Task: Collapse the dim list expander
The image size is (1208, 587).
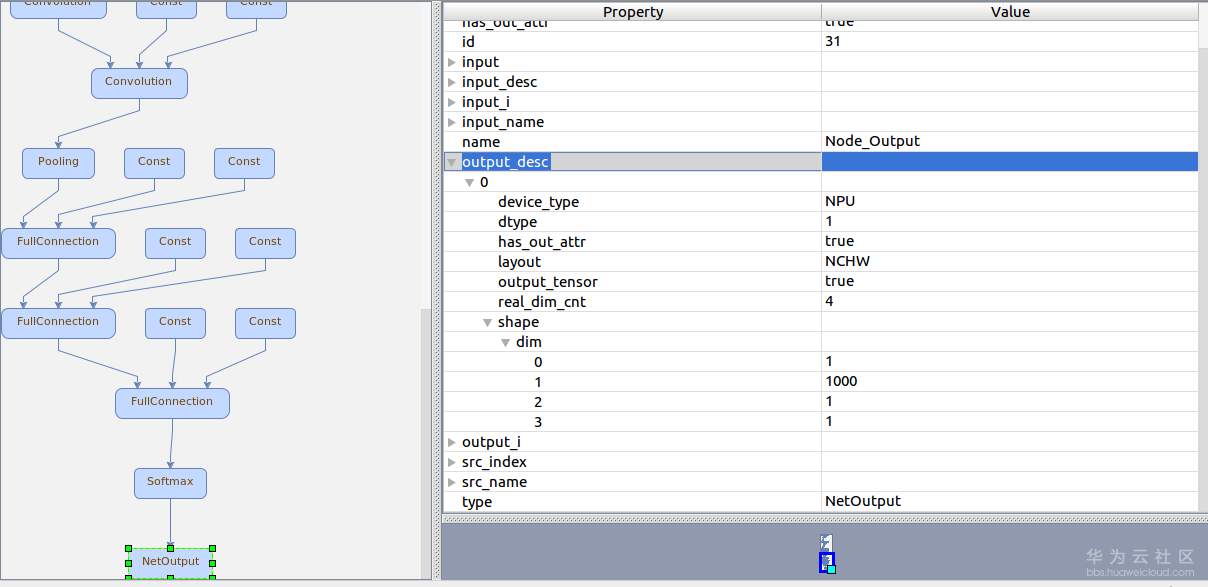Action: 506,342
